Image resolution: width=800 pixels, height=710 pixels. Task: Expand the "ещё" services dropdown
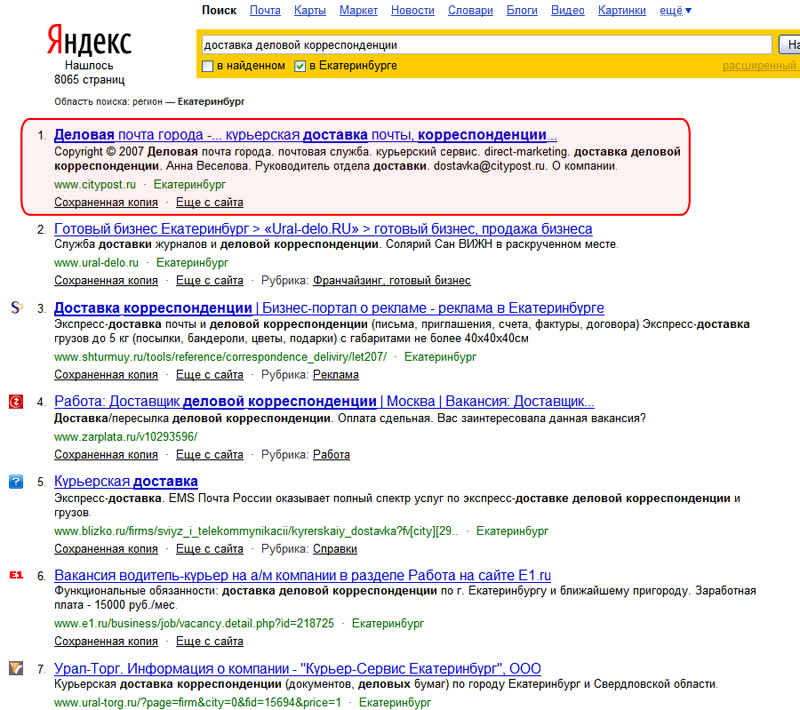point(676,11)
